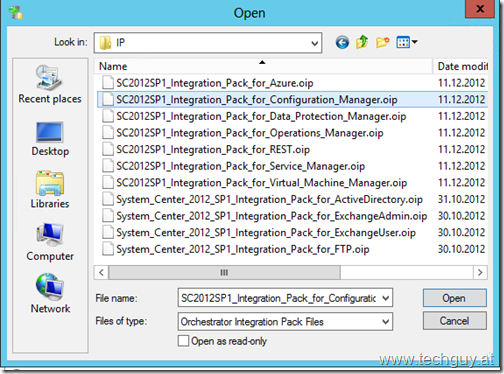
Task: Click file icon of Service_Manager.oip
Action: 108,166
